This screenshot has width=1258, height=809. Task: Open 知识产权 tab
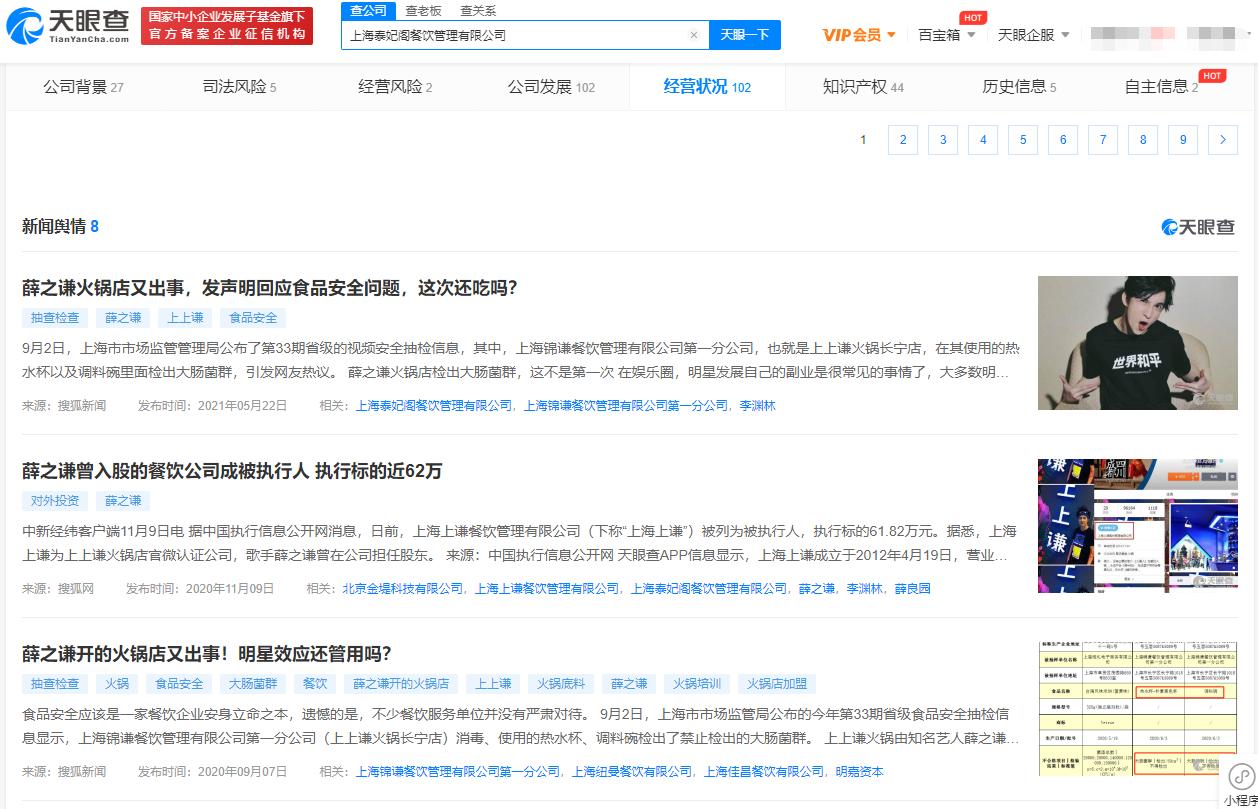coord(863,87)
